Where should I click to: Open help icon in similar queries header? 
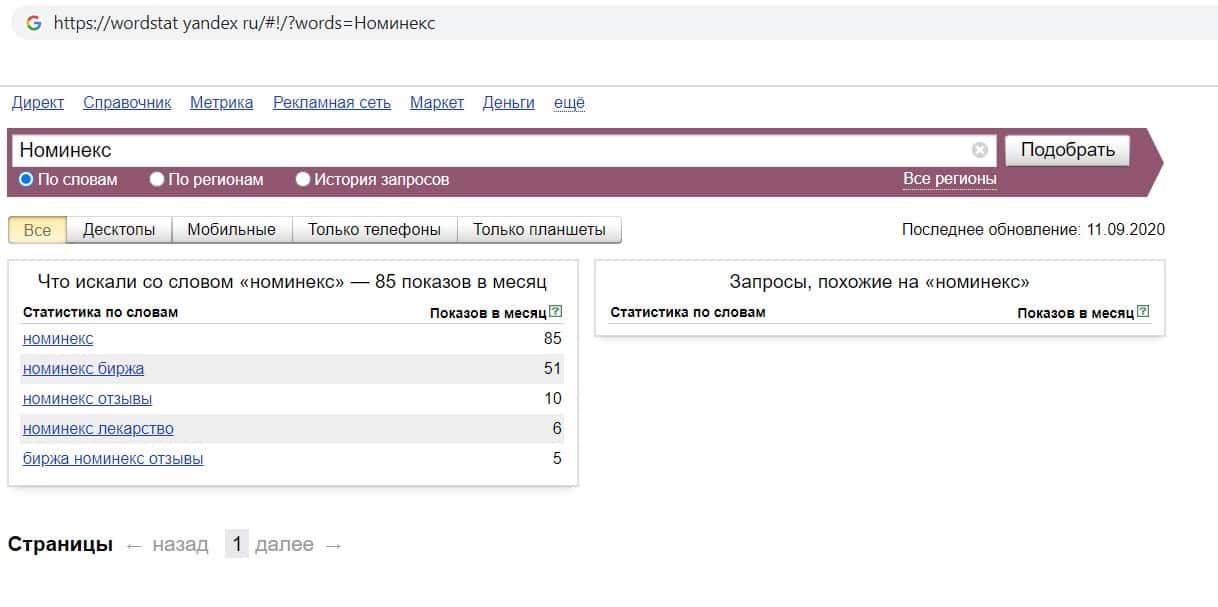1143,312
